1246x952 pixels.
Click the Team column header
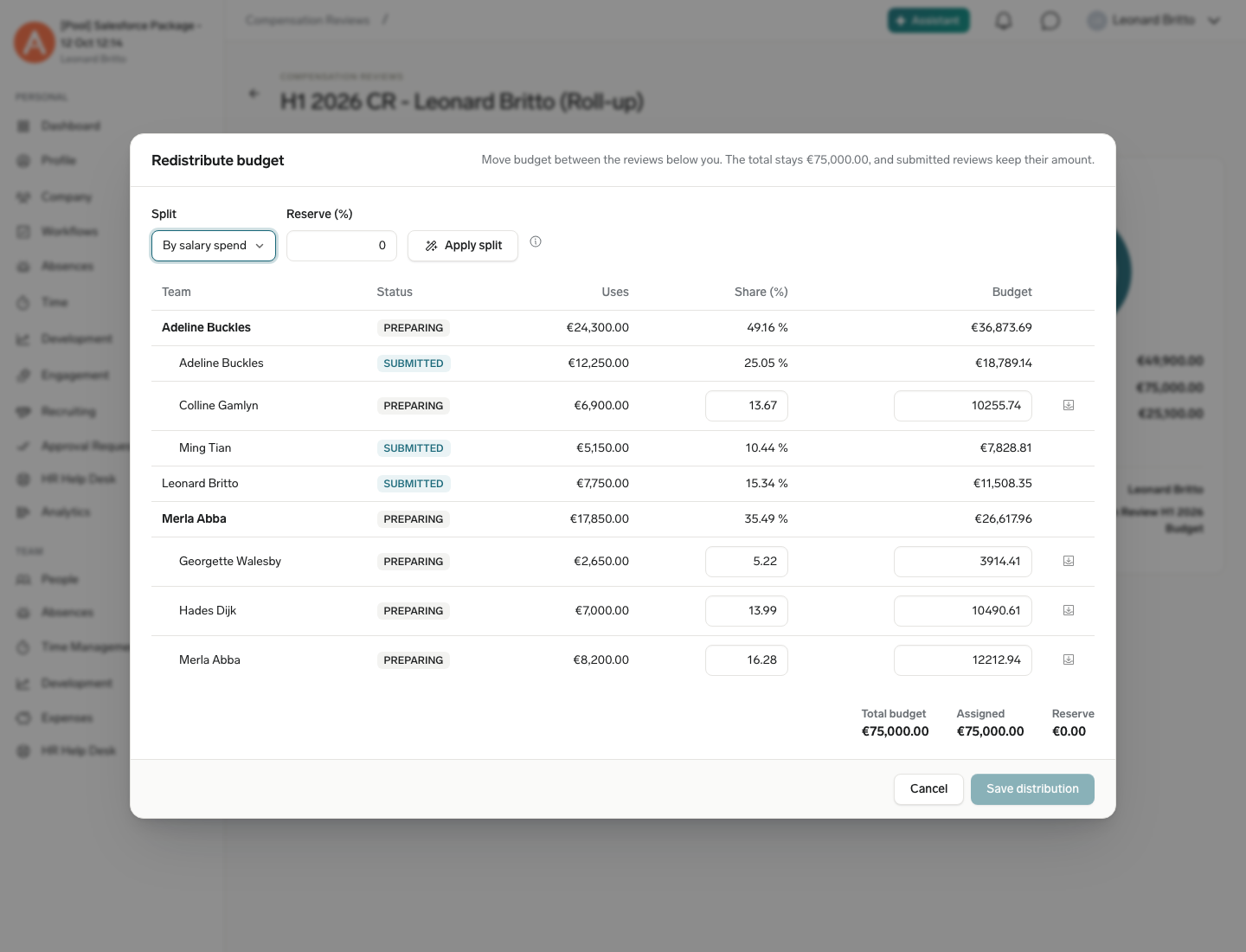click(x=177, y=293)
